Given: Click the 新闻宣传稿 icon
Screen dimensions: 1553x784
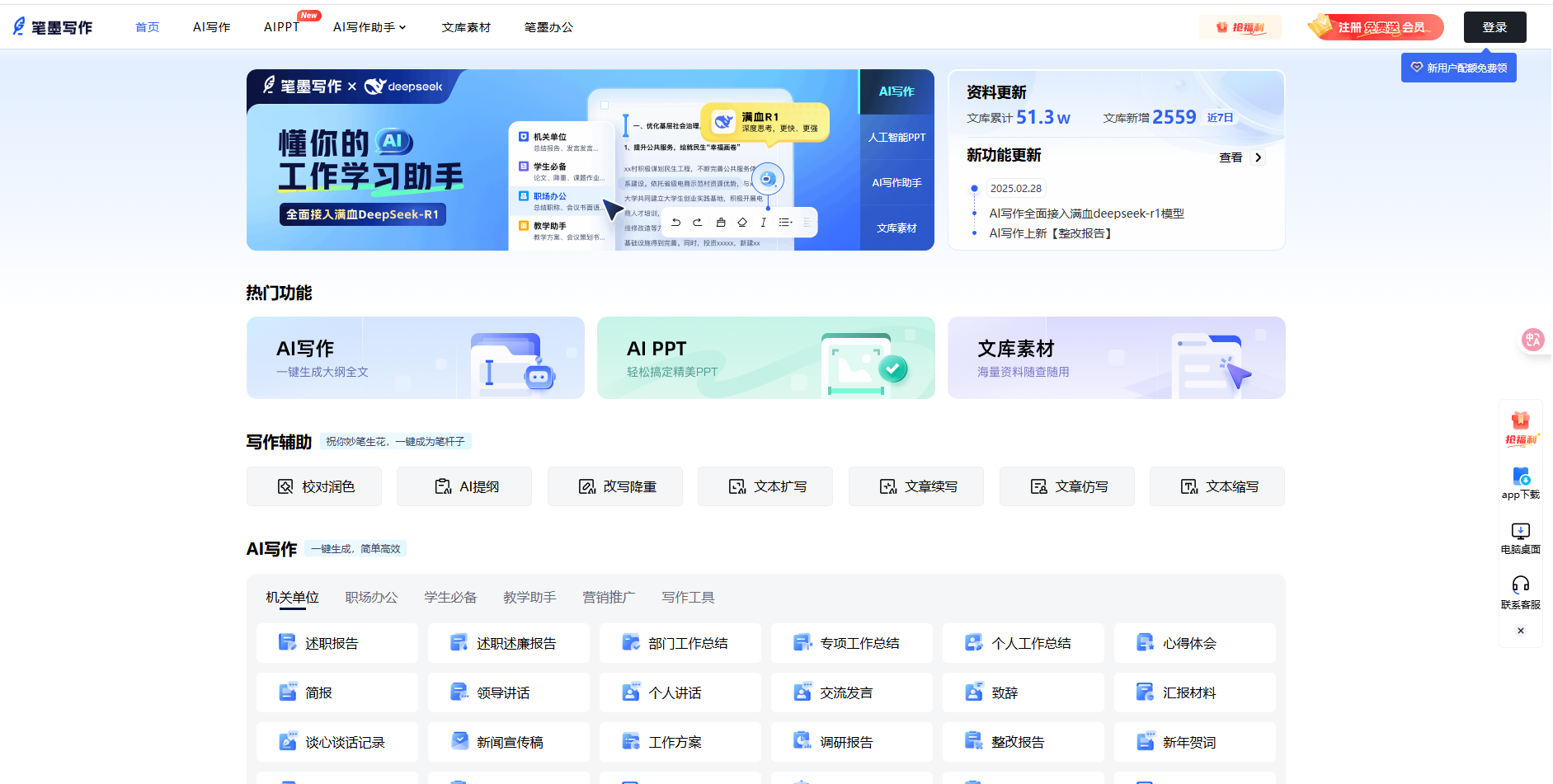Looking at the screenshot, I should pyautogui.click(x=459, y=741).
